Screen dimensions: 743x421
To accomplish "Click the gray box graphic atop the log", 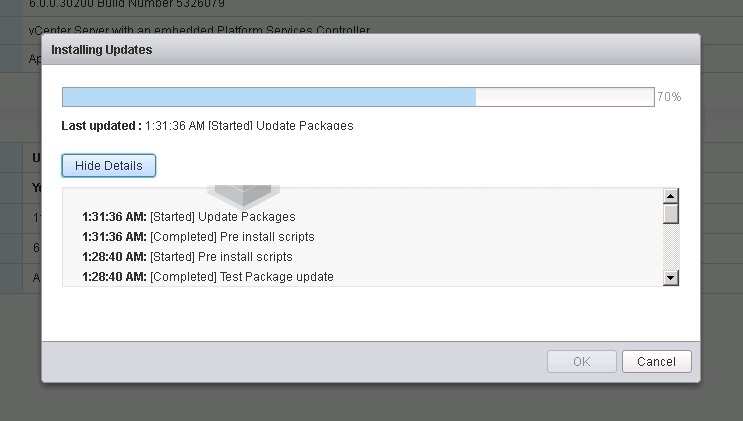I will pyautogui.click(x=243, y=196).
